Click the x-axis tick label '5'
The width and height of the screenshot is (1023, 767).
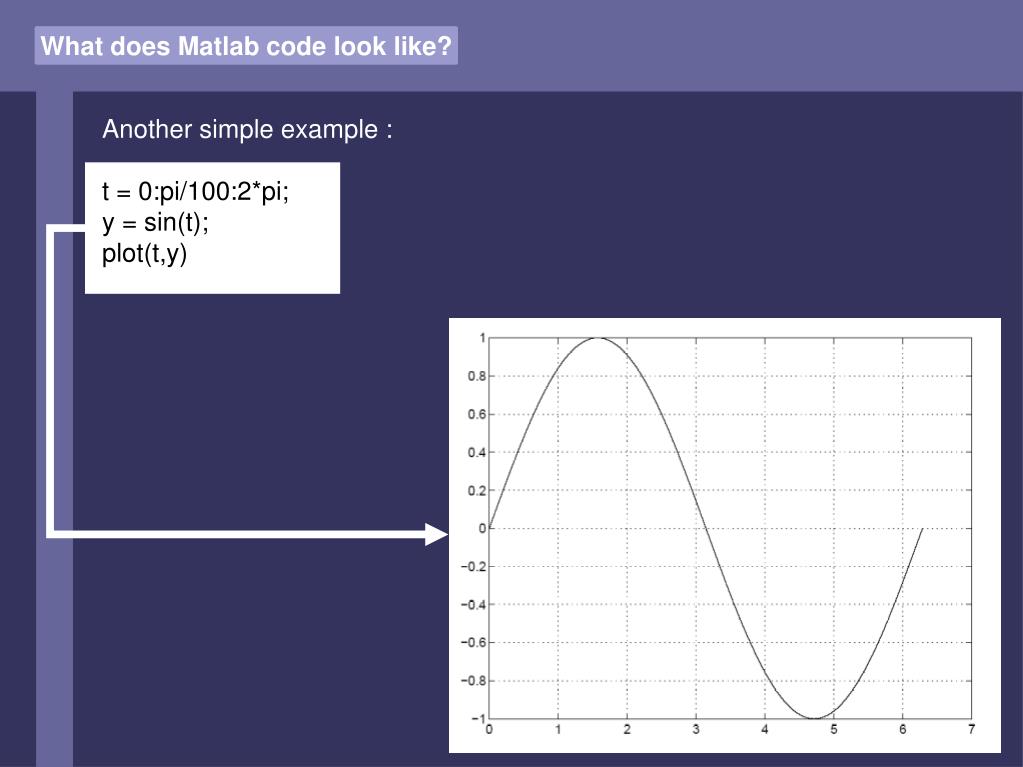pyautogui.click(x=833, y=730)
